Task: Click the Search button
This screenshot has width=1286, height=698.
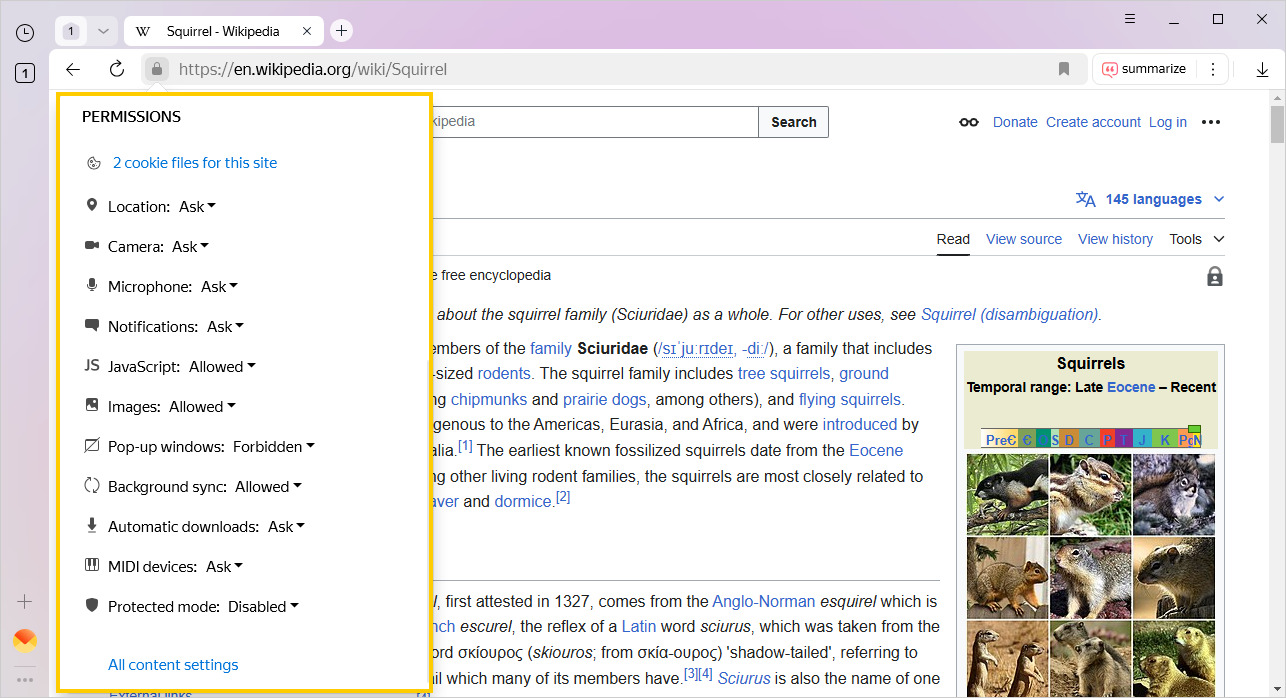Action: (x=793, y=121)
